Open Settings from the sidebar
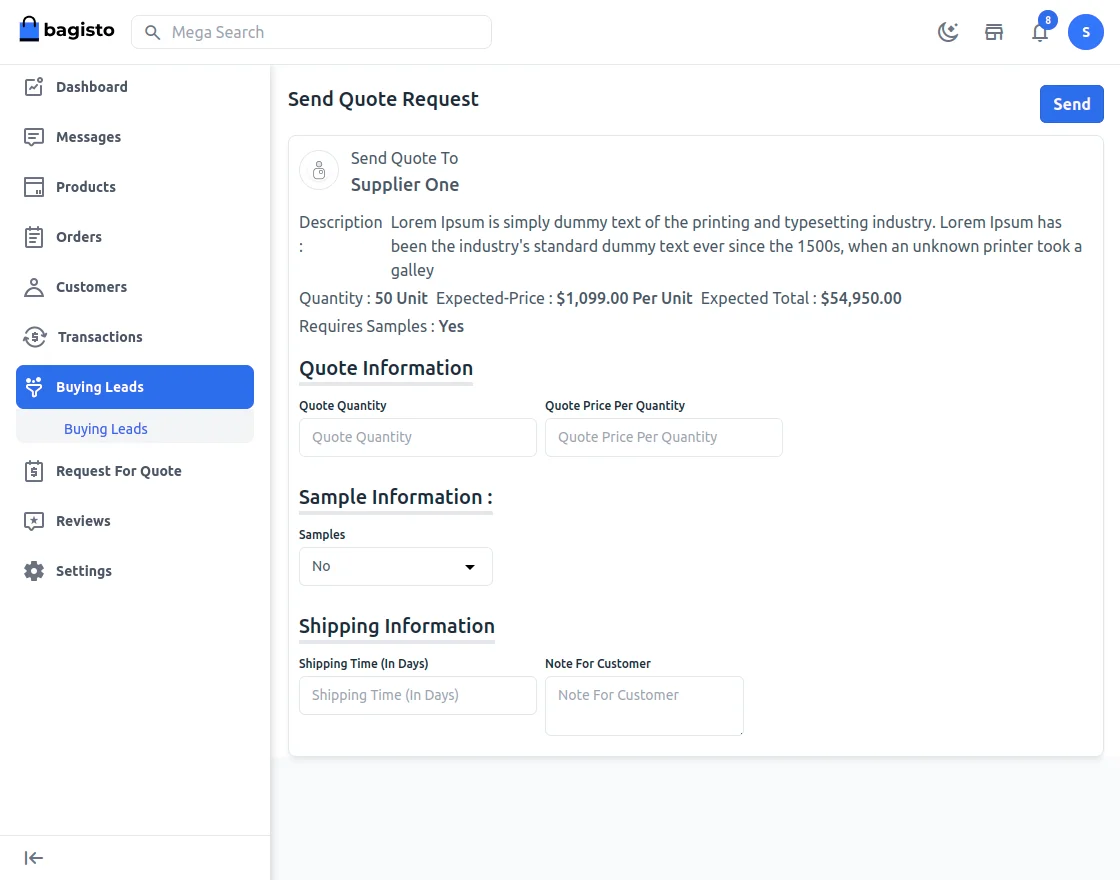Screen dimensions: 1120x880 coord(35,571)
